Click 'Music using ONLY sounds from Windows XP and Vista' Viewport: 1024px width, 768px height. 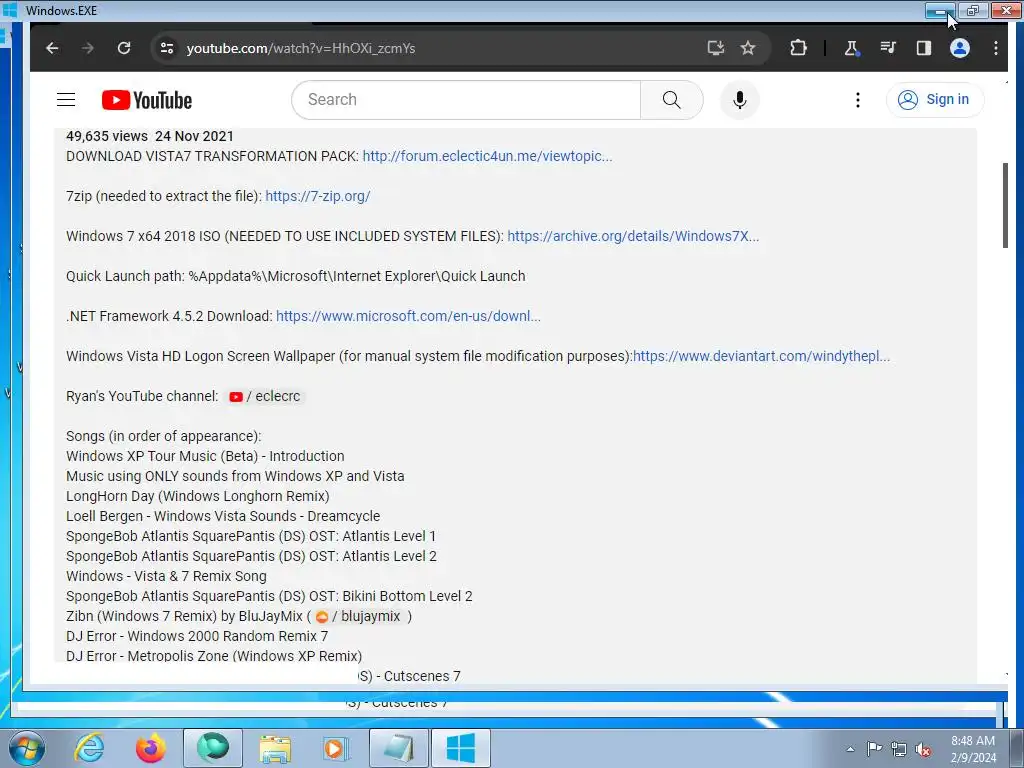click(x=235, y=476)
